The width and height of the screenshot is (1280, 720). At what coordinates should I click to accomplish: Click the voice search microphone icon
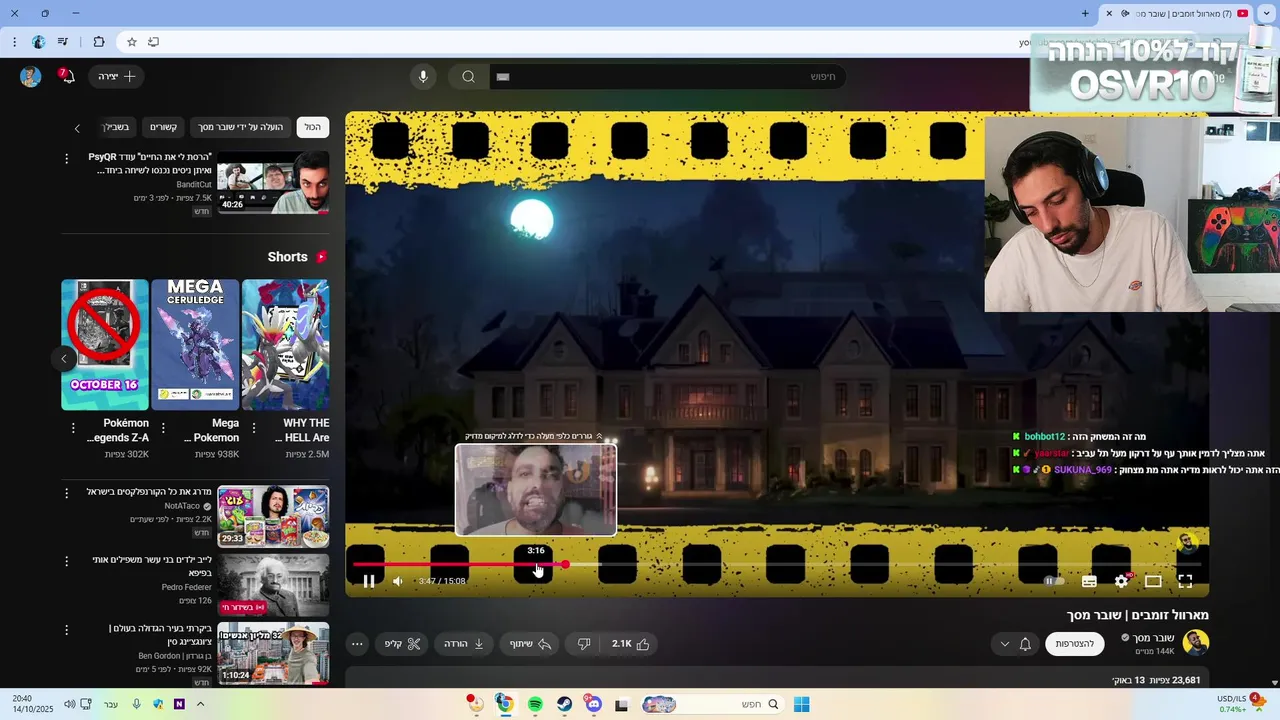tap(423, 76)
